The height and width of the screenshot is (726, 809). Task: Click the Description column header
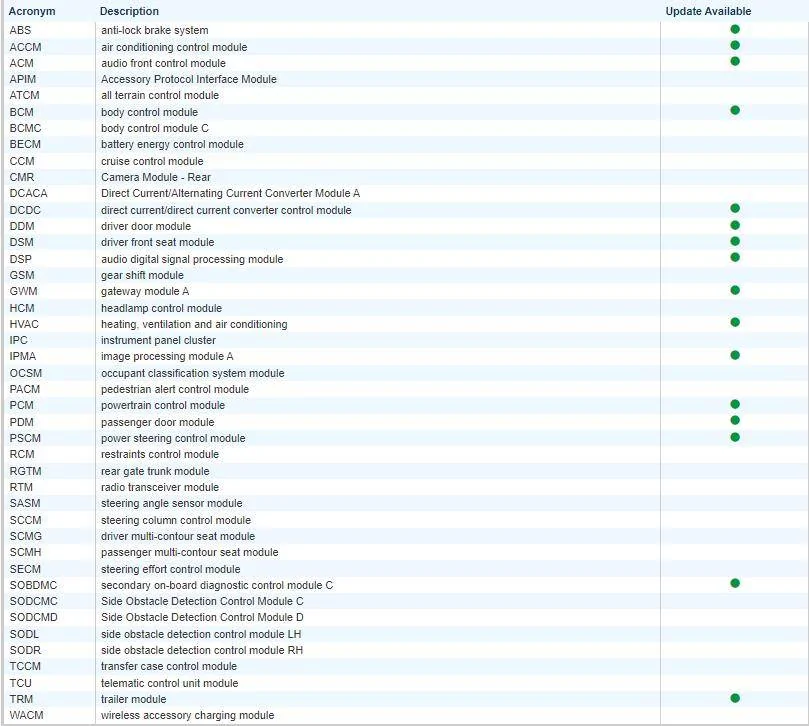click(129, 11)
